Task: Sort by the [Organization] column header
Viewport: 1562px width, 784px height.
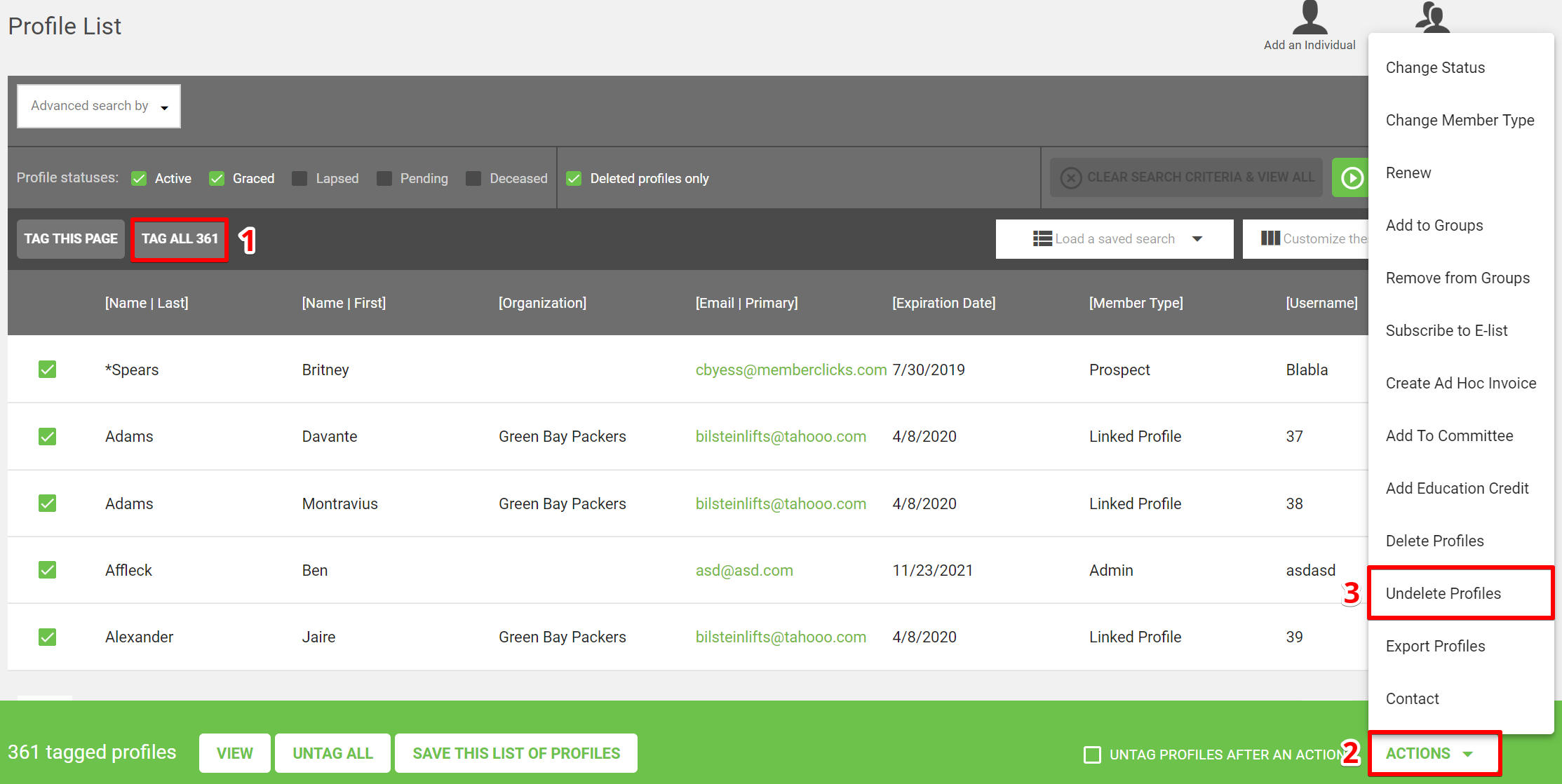Action: pos(542,303)
